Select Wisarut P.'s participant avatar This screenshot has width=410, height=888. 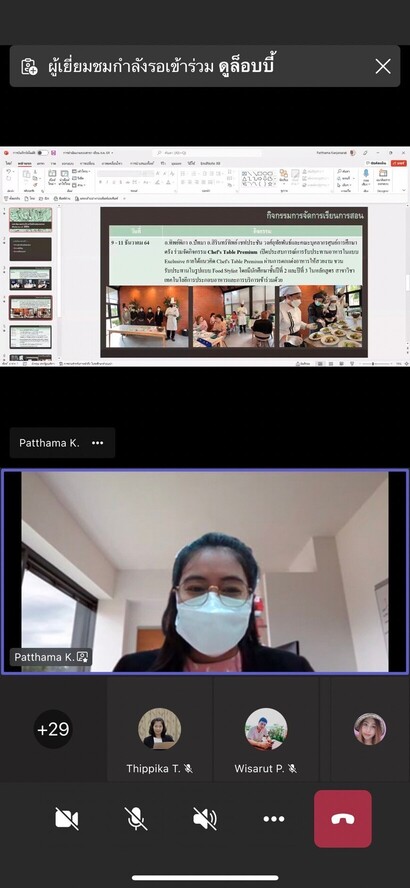[x=266, y=729]
